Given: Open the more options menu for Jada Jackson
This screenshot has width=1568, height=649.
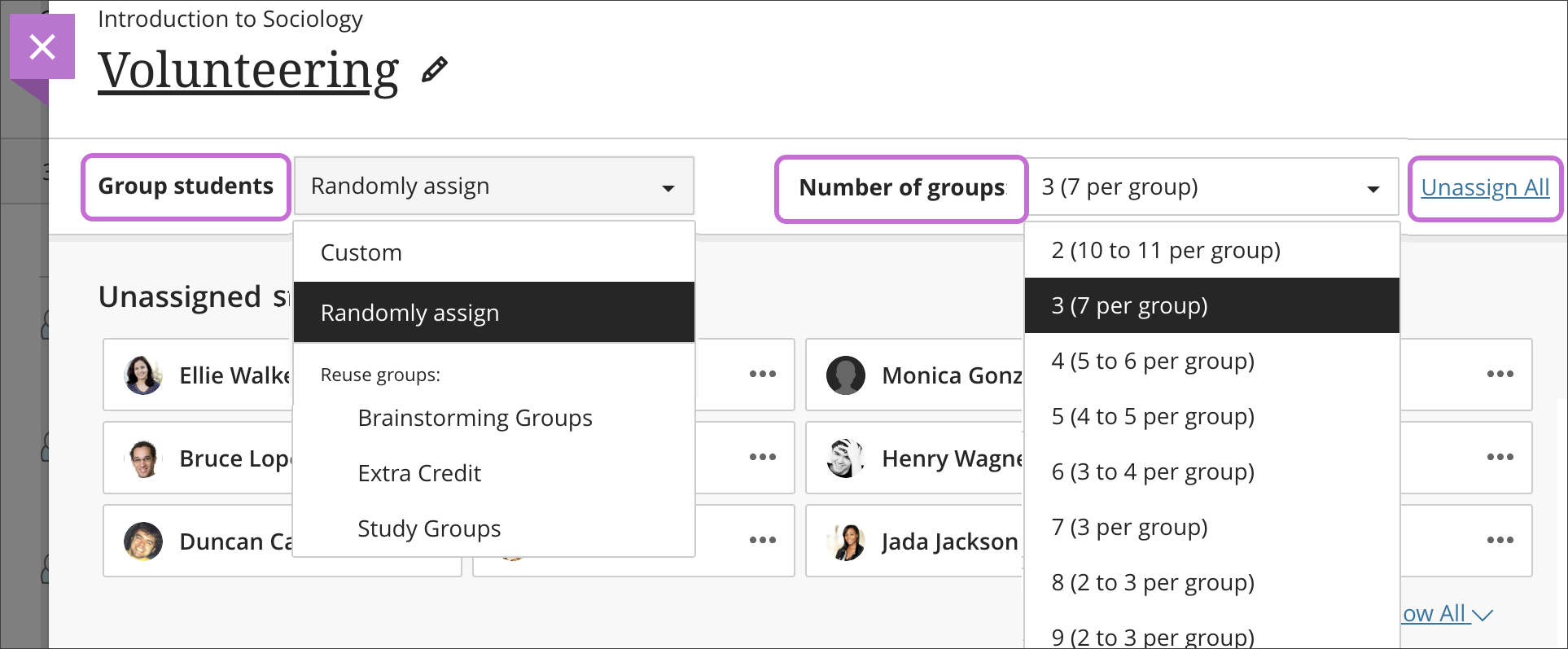Looking at the screenshot, I should tap(1499, 541).
